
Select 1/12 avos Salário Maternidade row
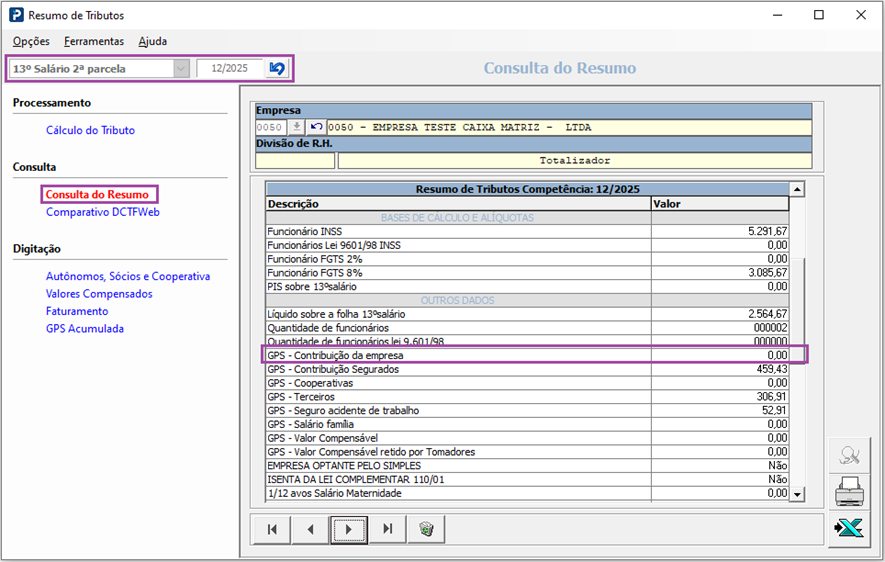coord(527,493)
